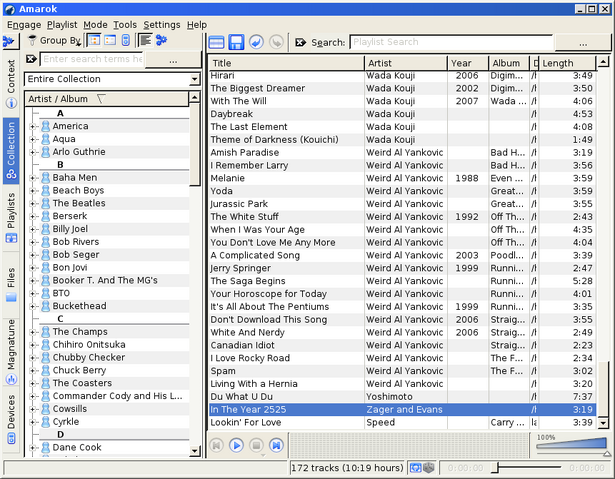This screenshot has height=479, width=615.
Task: Switch to the Context sidebar tab
Action: [11, 83]
